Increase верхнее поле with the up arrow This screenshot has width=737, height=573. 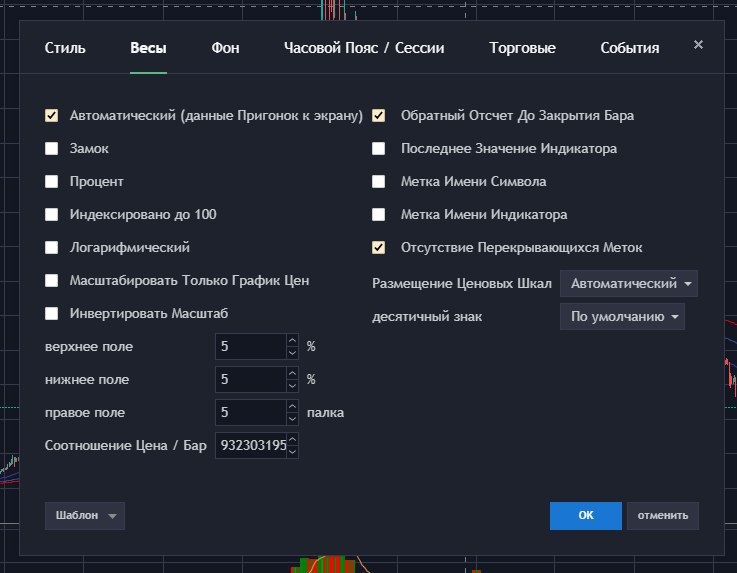292,340
